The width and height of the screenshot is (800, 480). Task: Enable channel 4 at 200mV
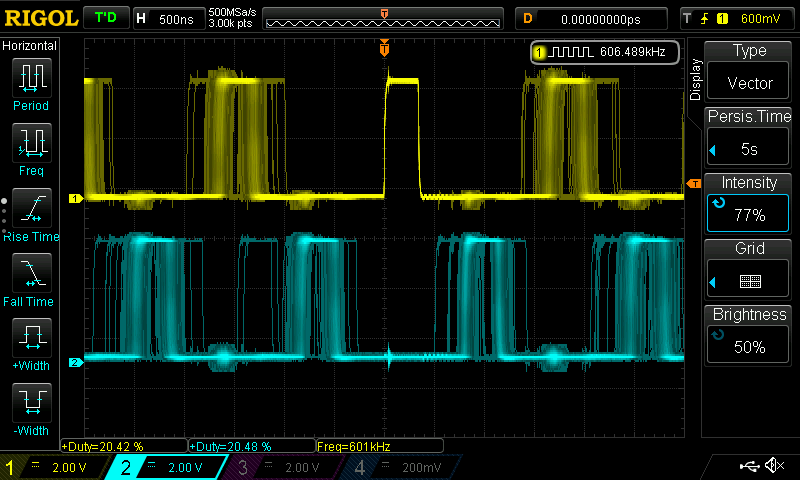point(399,467)
